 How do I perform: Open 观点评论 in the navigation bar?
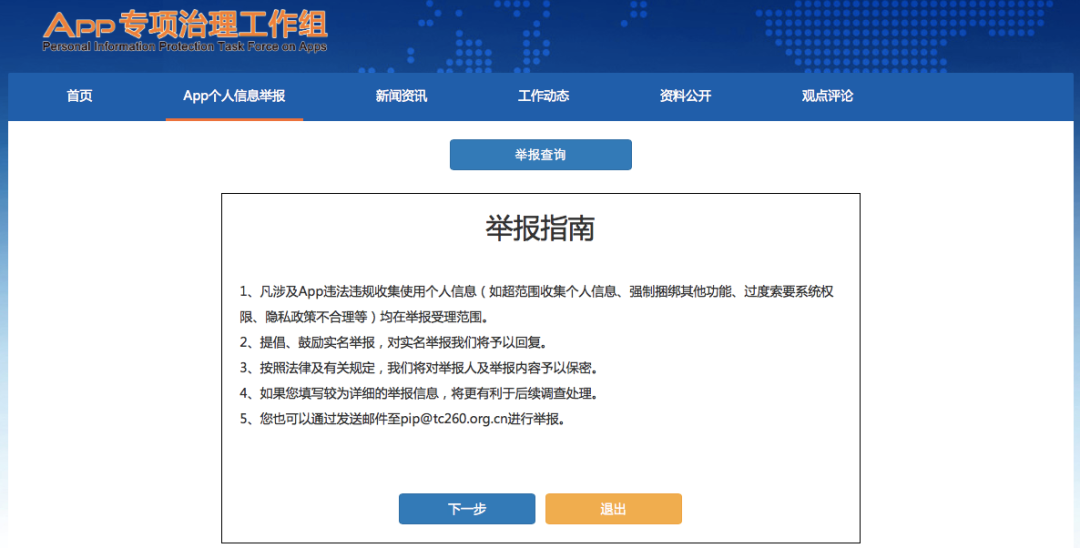coord(827,96)
